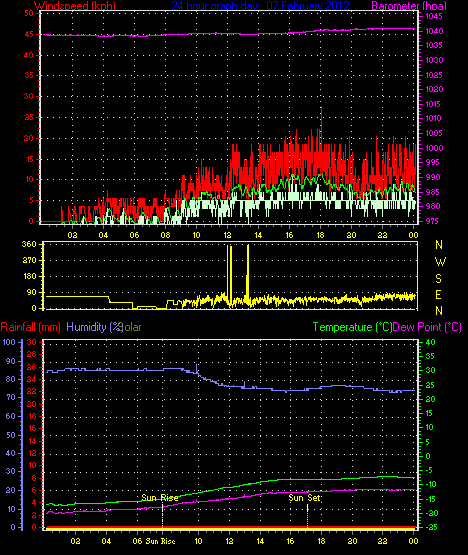The height and width of the screenshot is (555, 468).
Task: Click the "1040" barometer axis value
Action: click(434, 31)
